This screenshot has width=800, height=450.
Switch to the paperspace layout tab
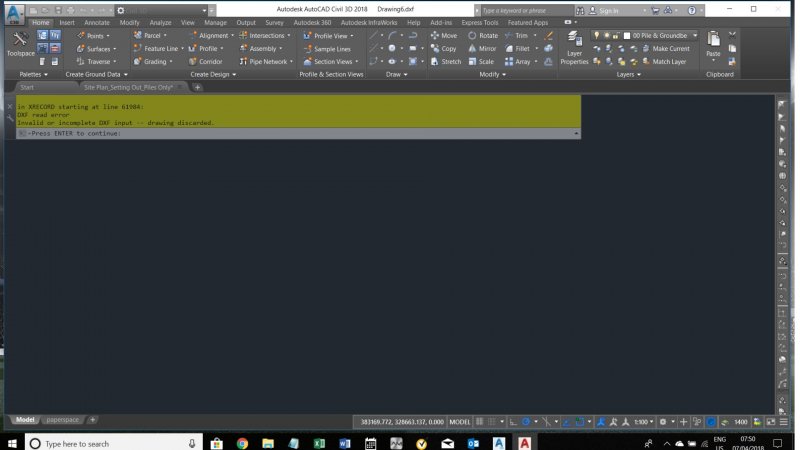[63, 420]
